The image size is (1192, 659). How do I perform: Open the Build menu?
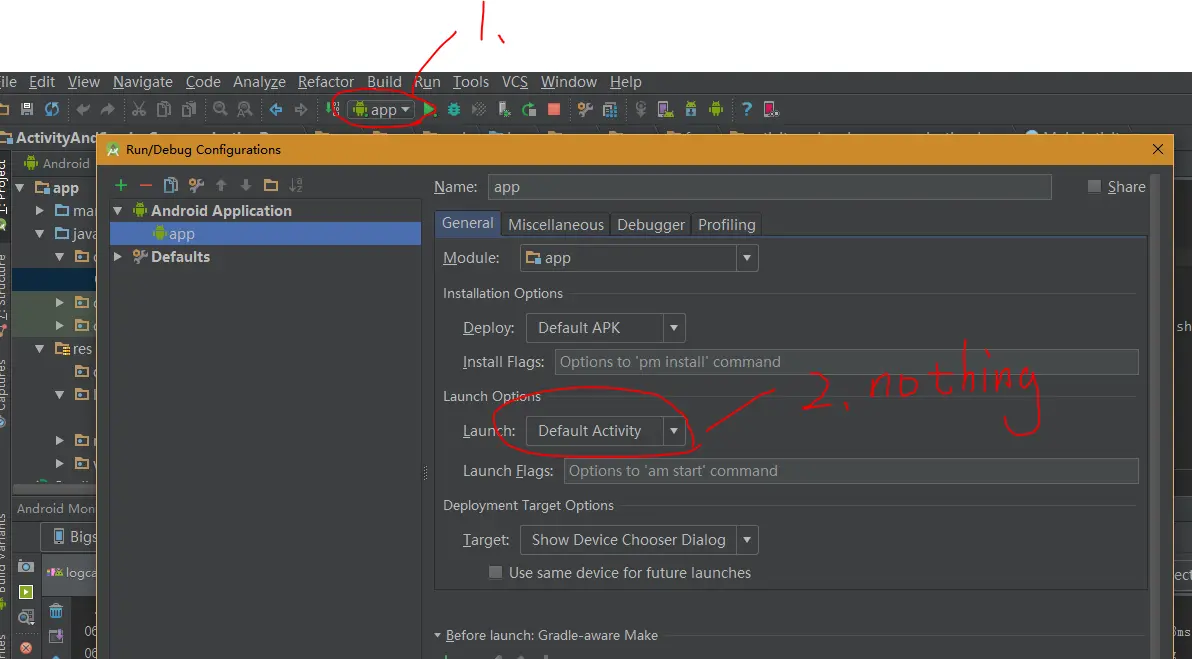(384, 81)
